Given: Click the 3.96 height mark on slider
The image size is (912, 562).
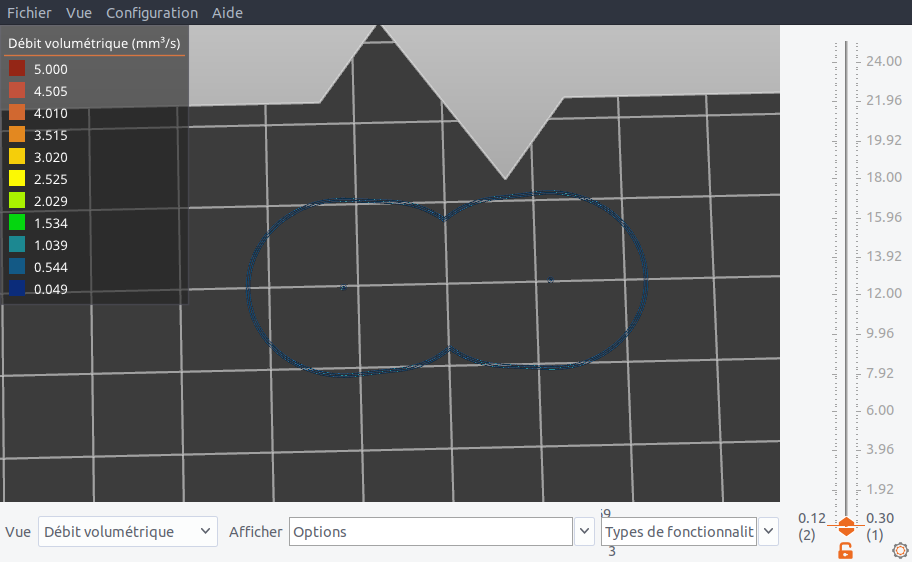Looking at the screenshot, I should tap(879, 449).
